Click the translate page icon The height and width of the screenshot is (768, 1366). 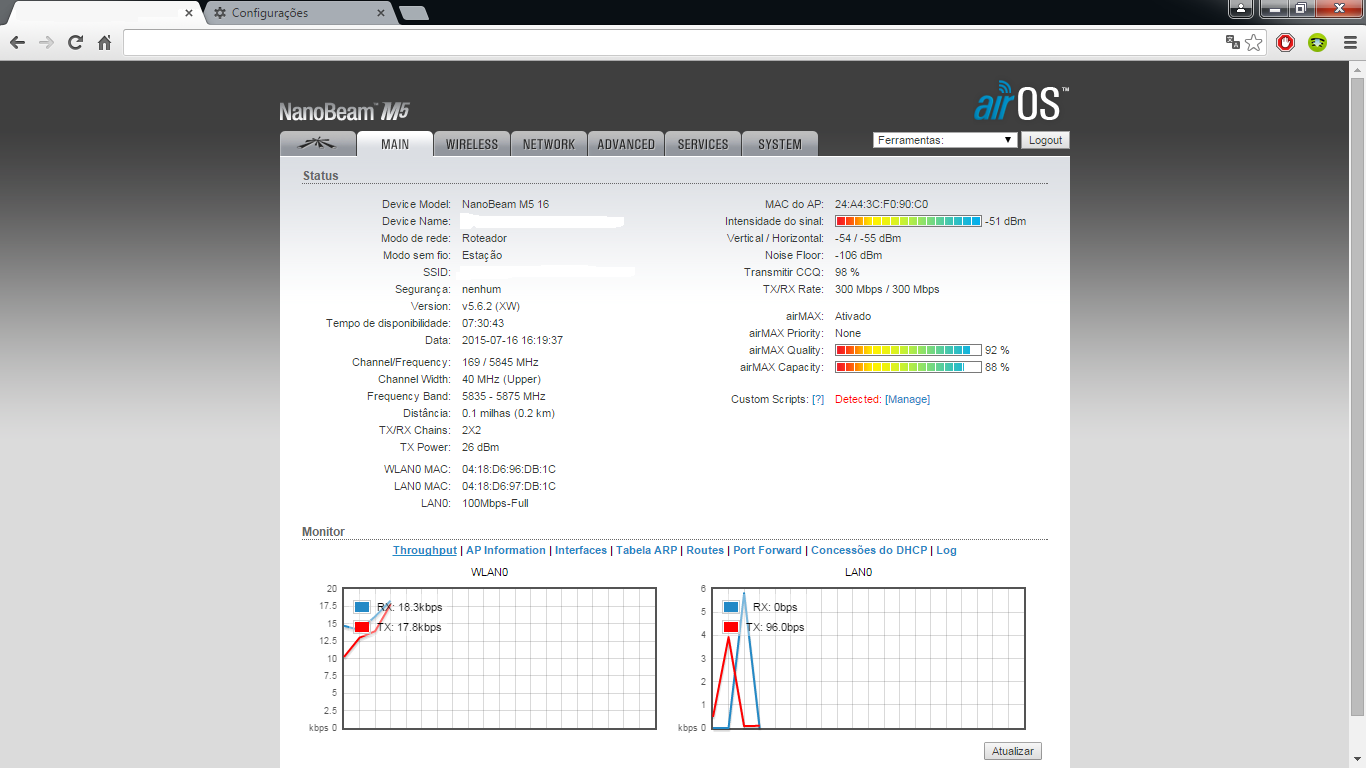click(x=1233, y=42)
